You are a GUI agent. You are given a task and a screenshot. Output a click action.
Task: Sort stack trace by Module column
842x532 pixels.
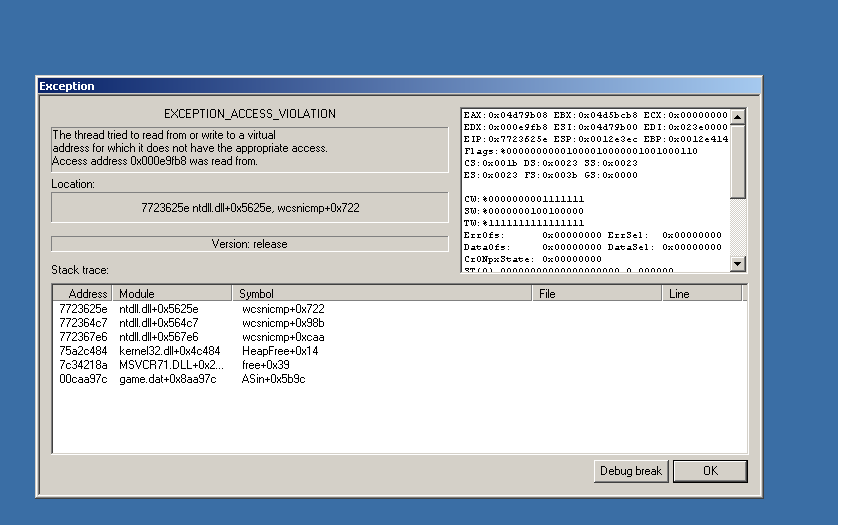click(172, 294)
